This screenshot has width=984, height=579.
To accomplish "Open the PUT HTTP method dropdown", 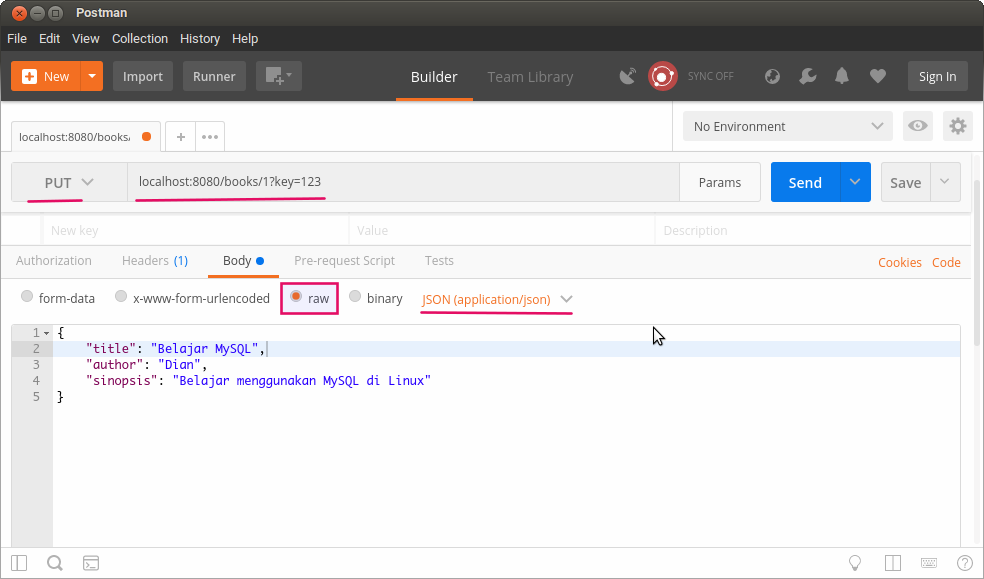I will 69,182.
